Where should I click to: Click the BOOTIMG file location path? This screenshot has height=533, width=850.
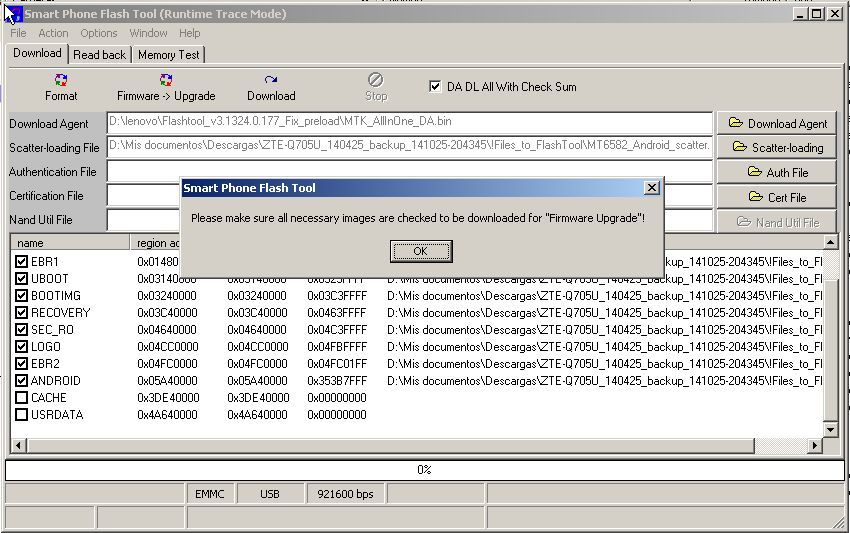(604, 296)
